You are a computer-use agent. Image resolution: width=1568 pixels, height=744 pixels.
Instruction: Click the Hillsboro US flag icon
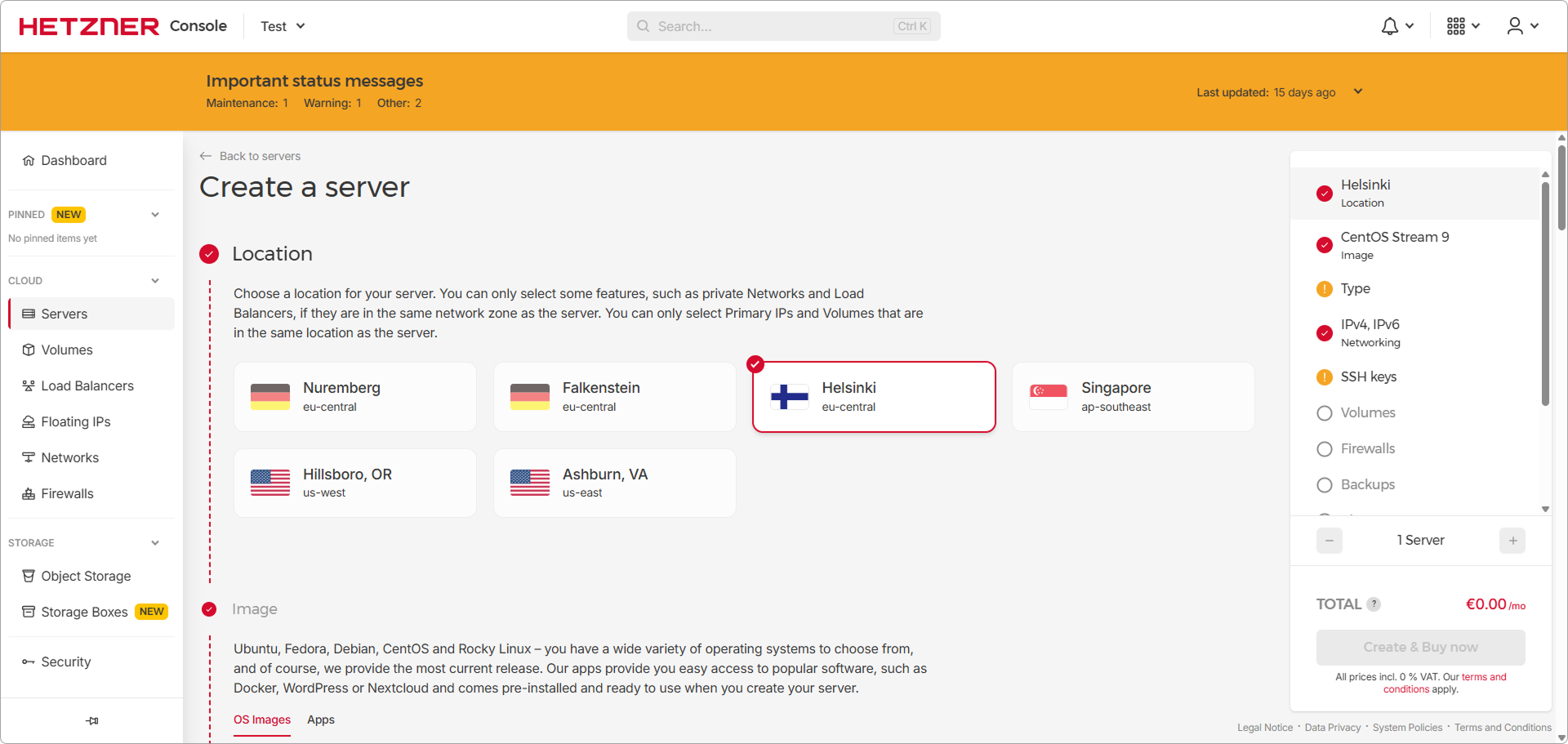[x=270, y=483]
